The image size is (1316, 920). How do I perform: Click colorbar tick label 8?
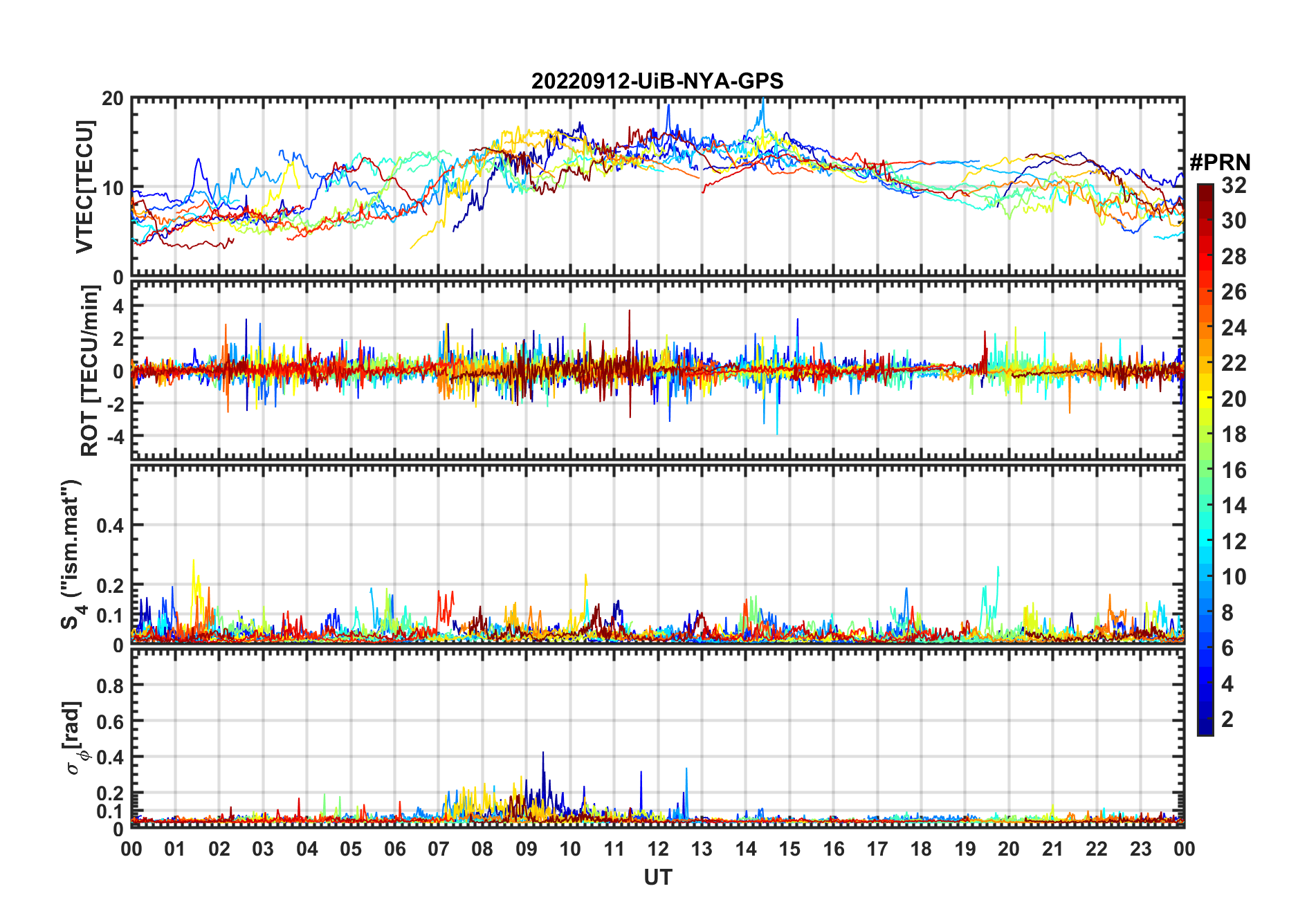[x=1227, y=613]
